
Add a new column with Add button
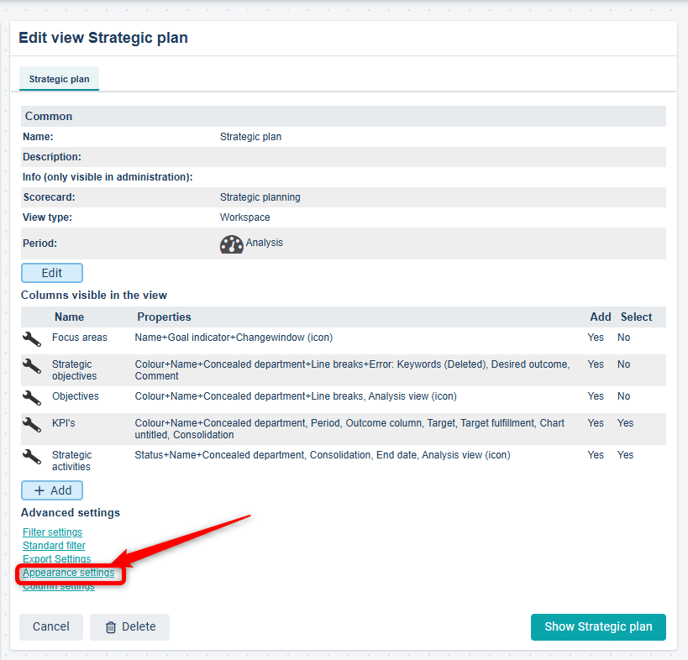tap(52, 491)
